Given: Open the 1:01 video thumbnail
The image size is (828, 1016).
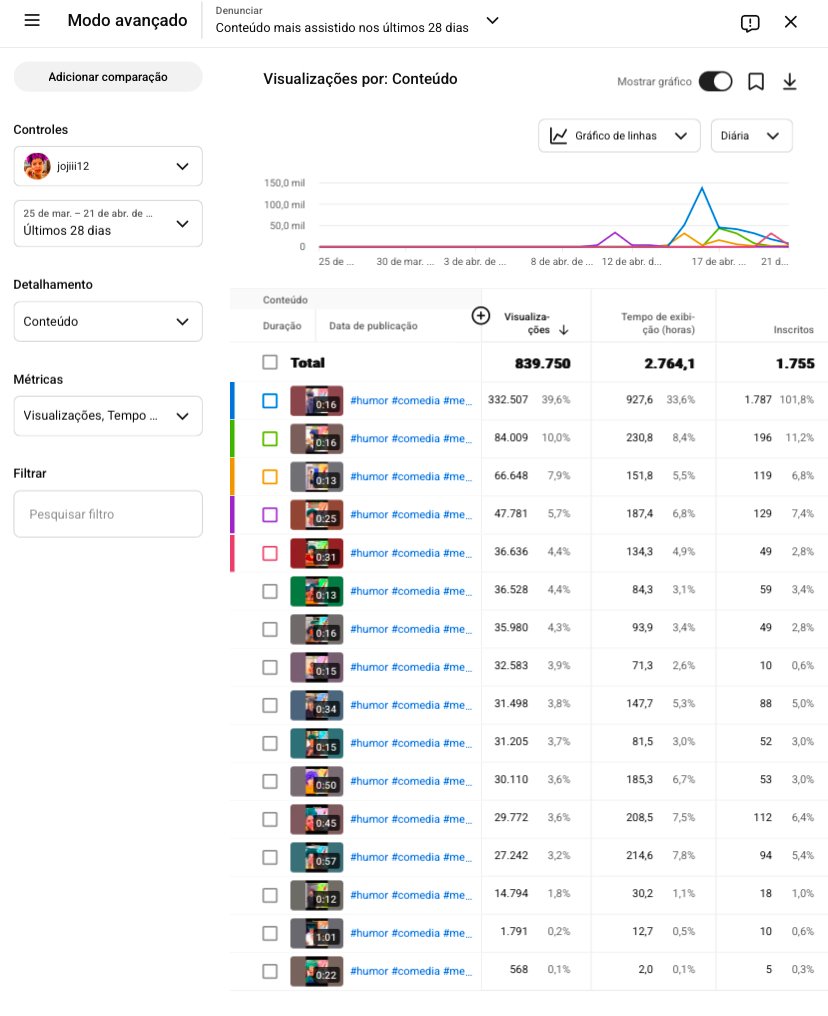Looking at the screenshot, I should coord(316,933).
